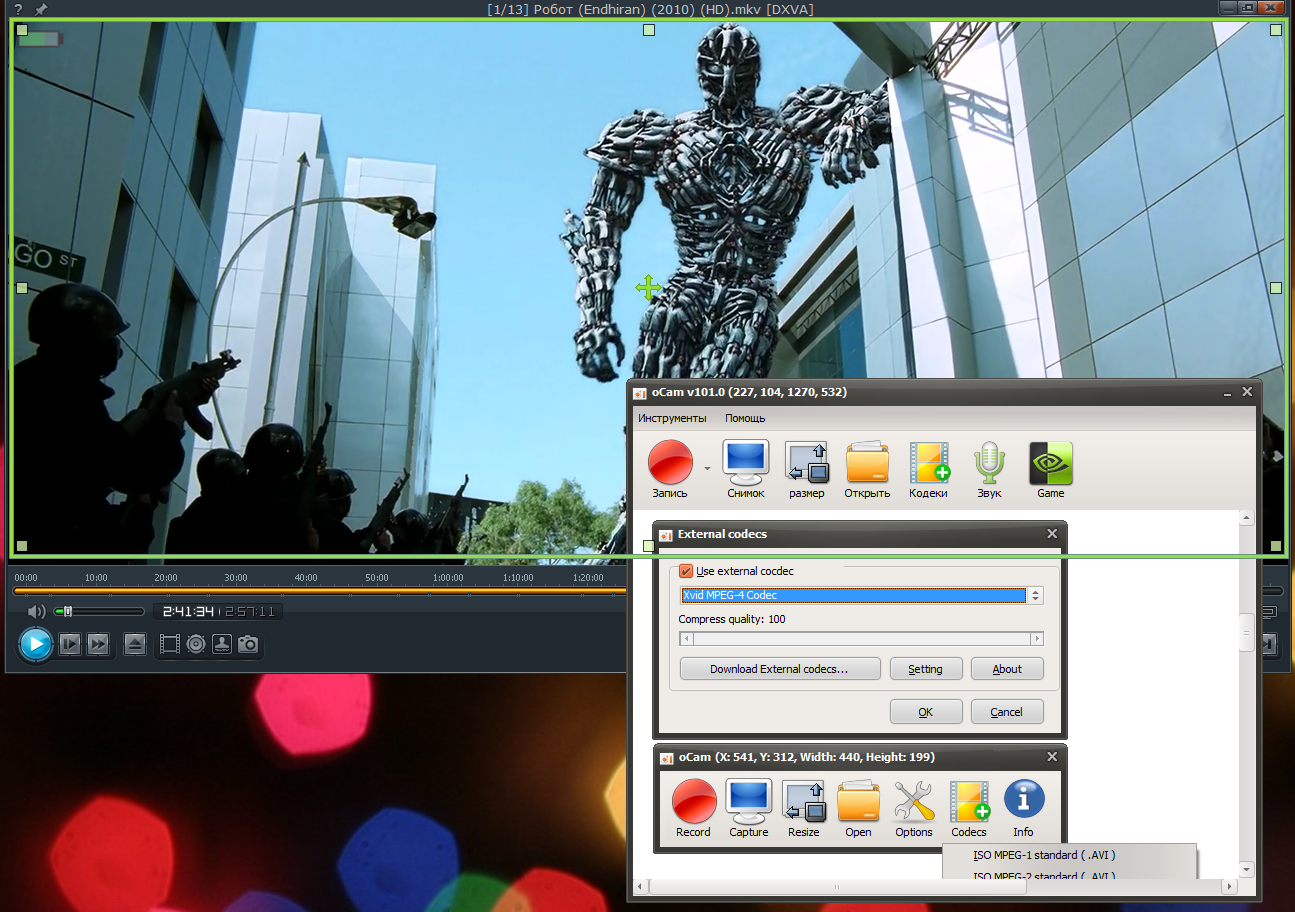
Task: Play the video in the media player
Action: (x=35, y=643)
